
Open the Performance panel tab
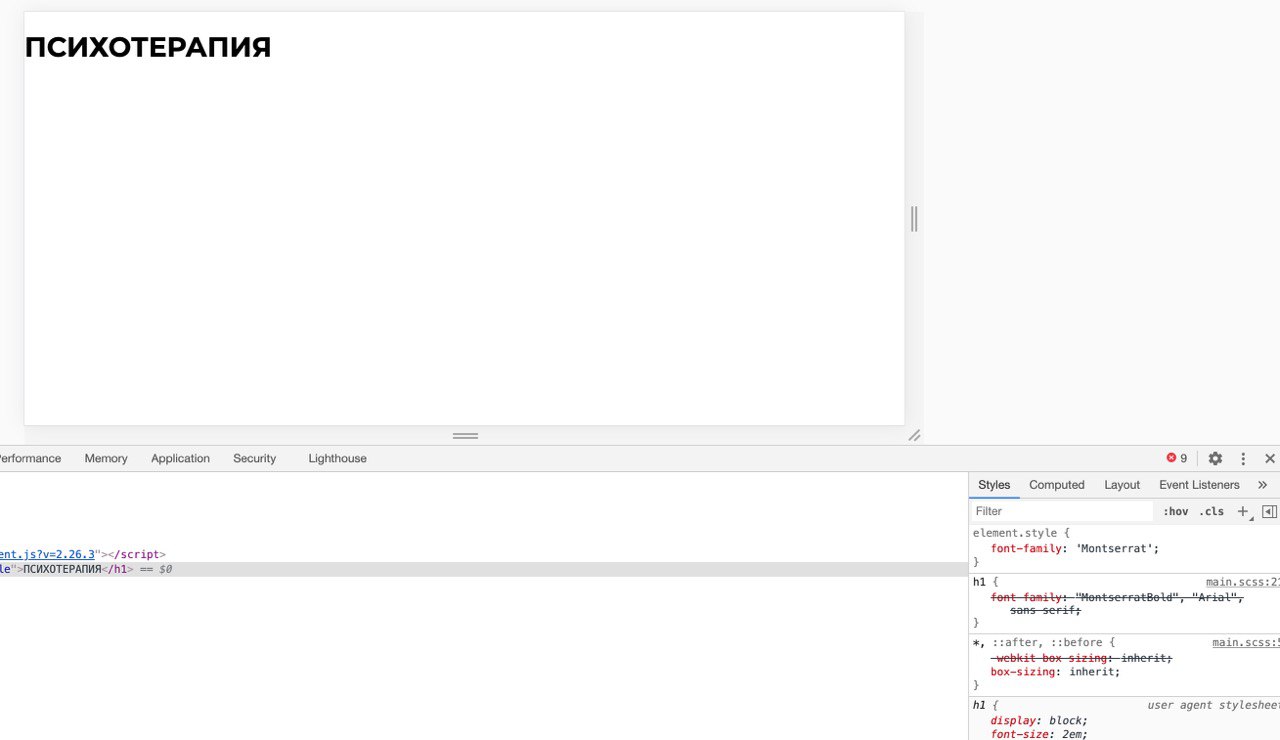tap(29, 458)
